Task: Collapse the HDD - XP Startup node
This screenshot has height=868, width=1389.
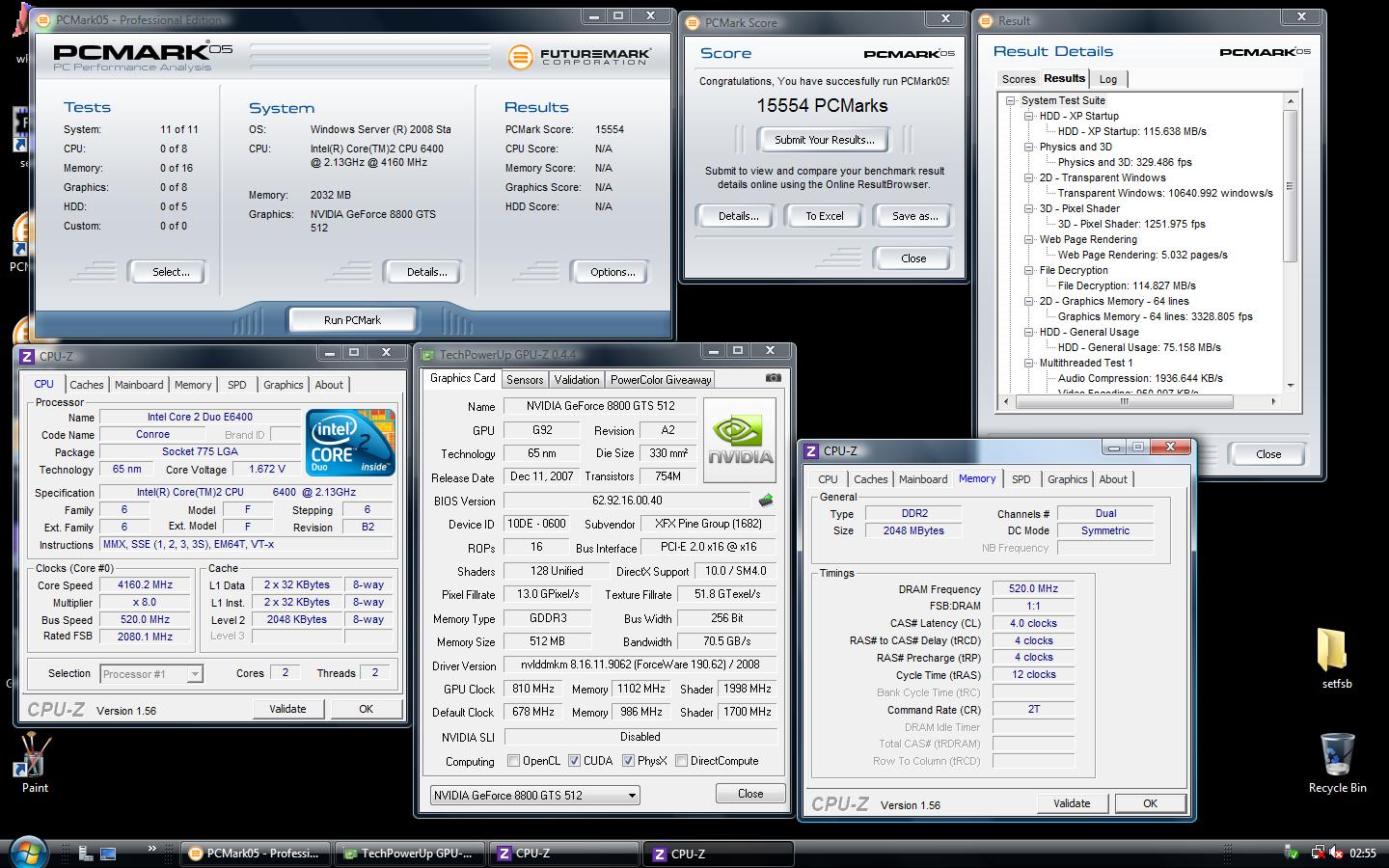Action: pyautogui.click(x=1029, y=116)
